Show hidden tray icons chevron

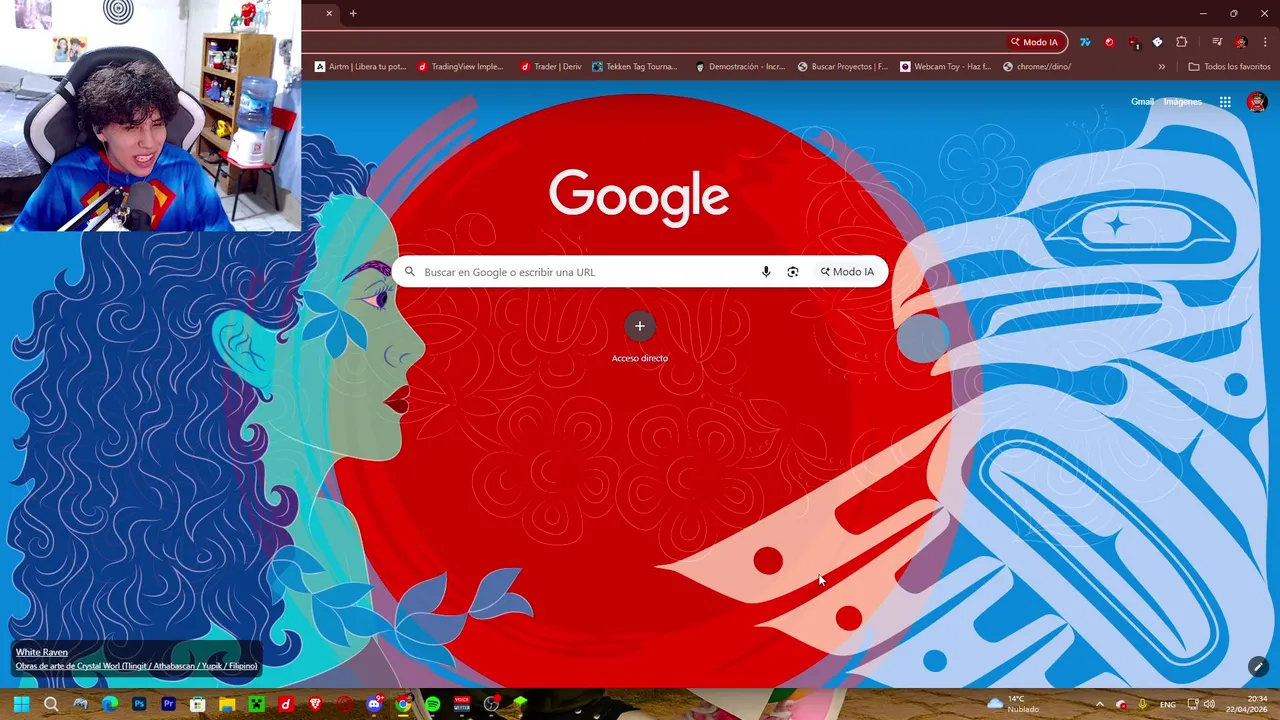(x=1099, y=704)
